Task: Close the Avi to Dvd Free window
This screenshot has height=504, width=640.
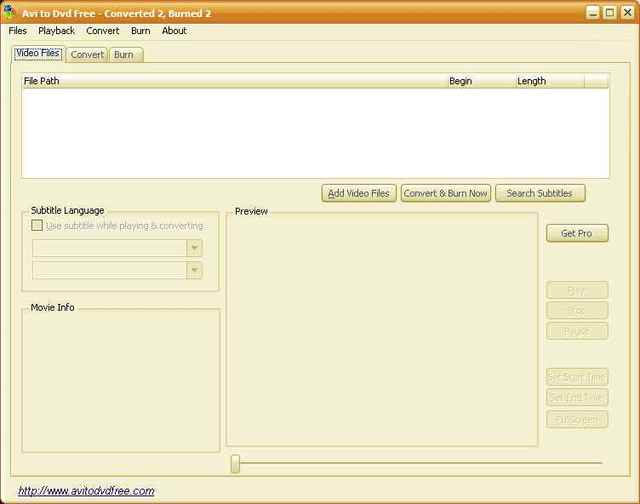Action: pyautogui.click(x=627, y=13)
